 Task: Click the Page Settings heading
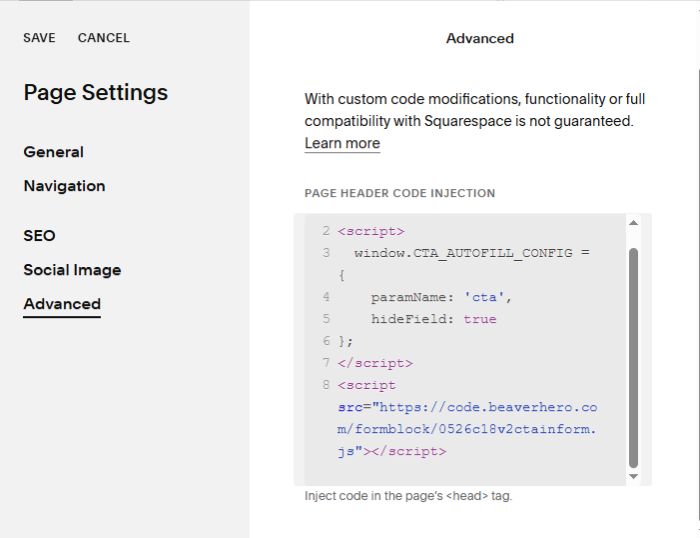(96, 92)
